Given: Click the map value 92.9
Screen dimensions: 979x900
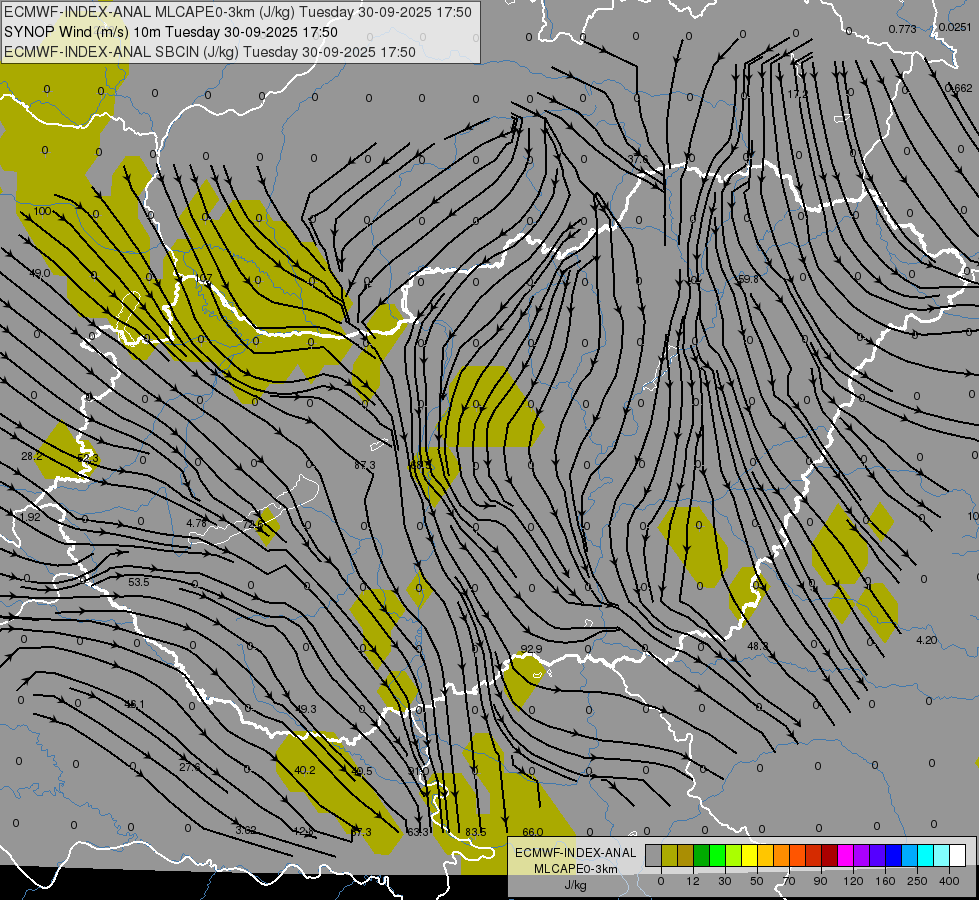Looking at the screenshot, I should coord(531,650).
